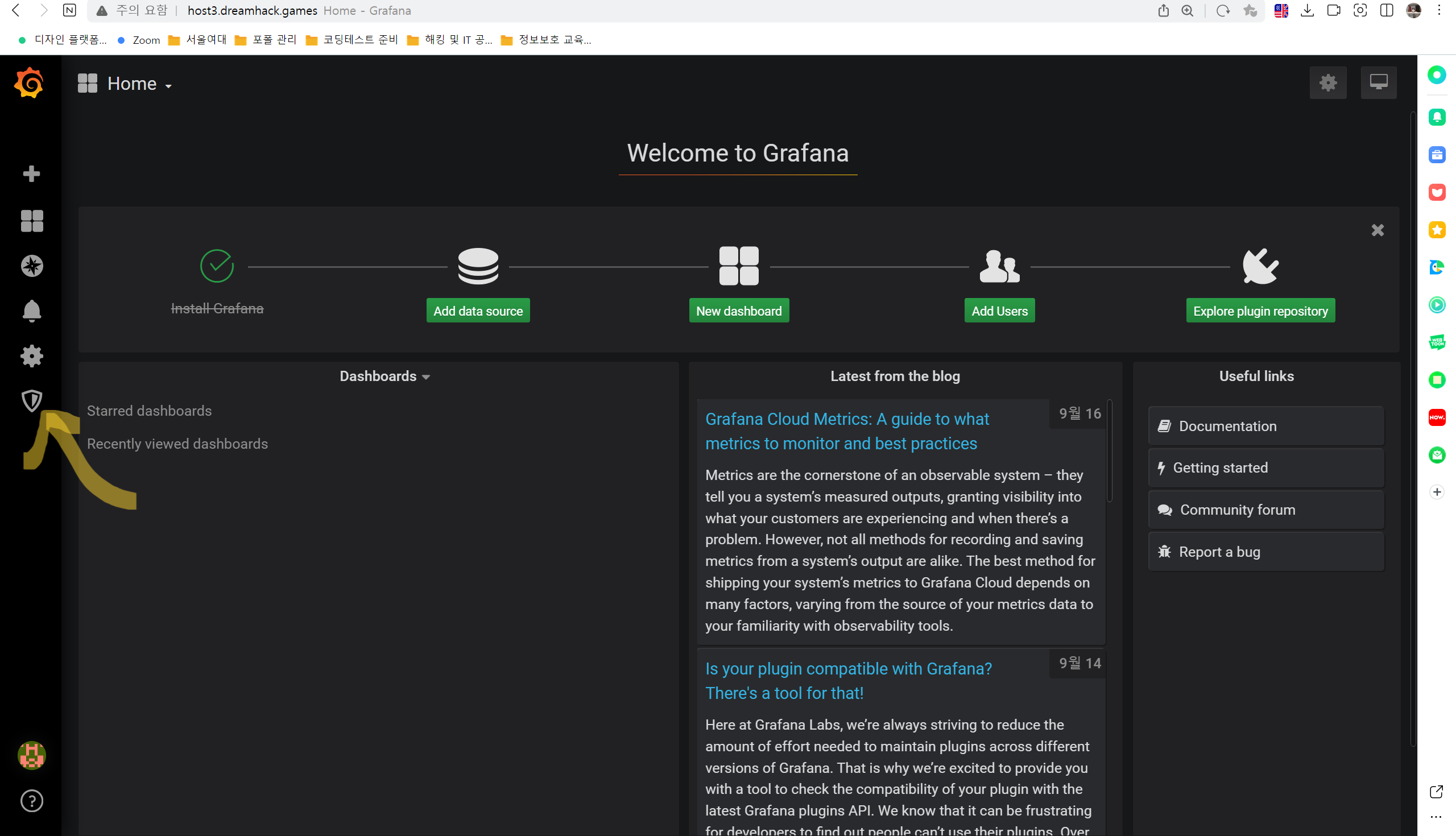Click the Help question mark icon

click(32, 801)
